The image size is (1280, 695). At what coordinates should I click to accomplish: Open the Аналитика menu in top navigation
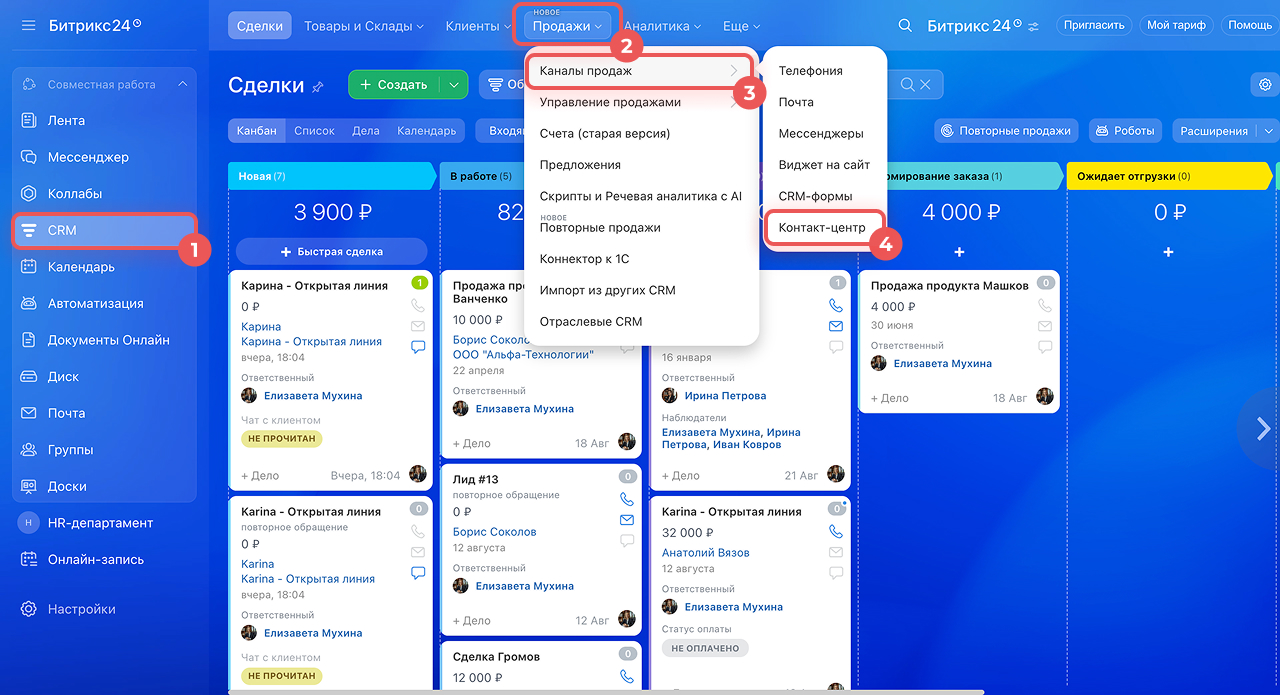[x=663, y=26]
